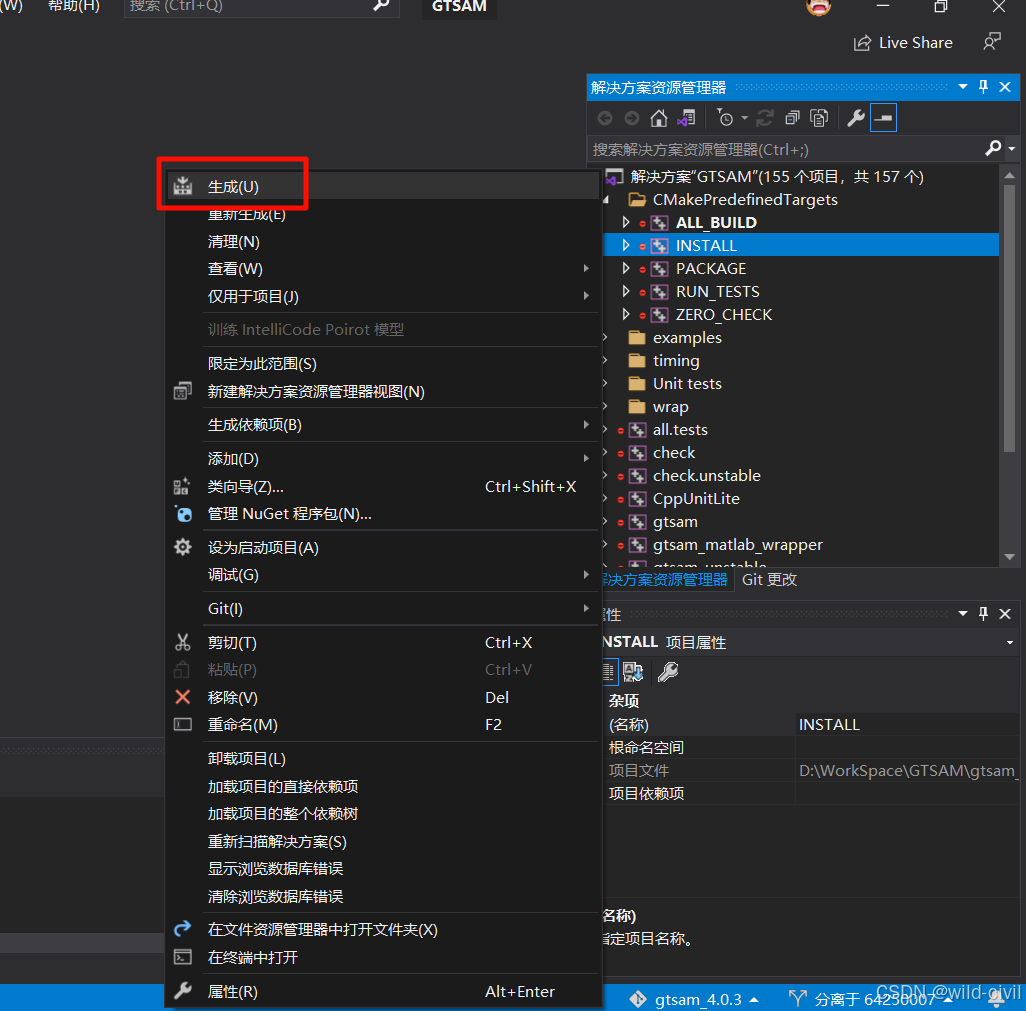This screenshot has width=1026, height=1011.
Task: Open 类向导(Z) Class Wizard
Action: (x=382, y=487)
